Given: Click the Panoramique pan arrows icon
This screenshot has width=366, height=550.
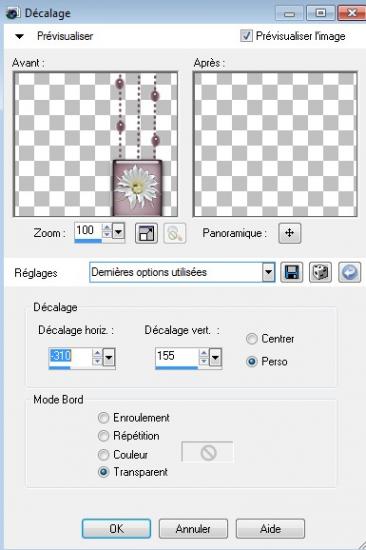Looking at the screenshot, I should click(x=290, y=233).
